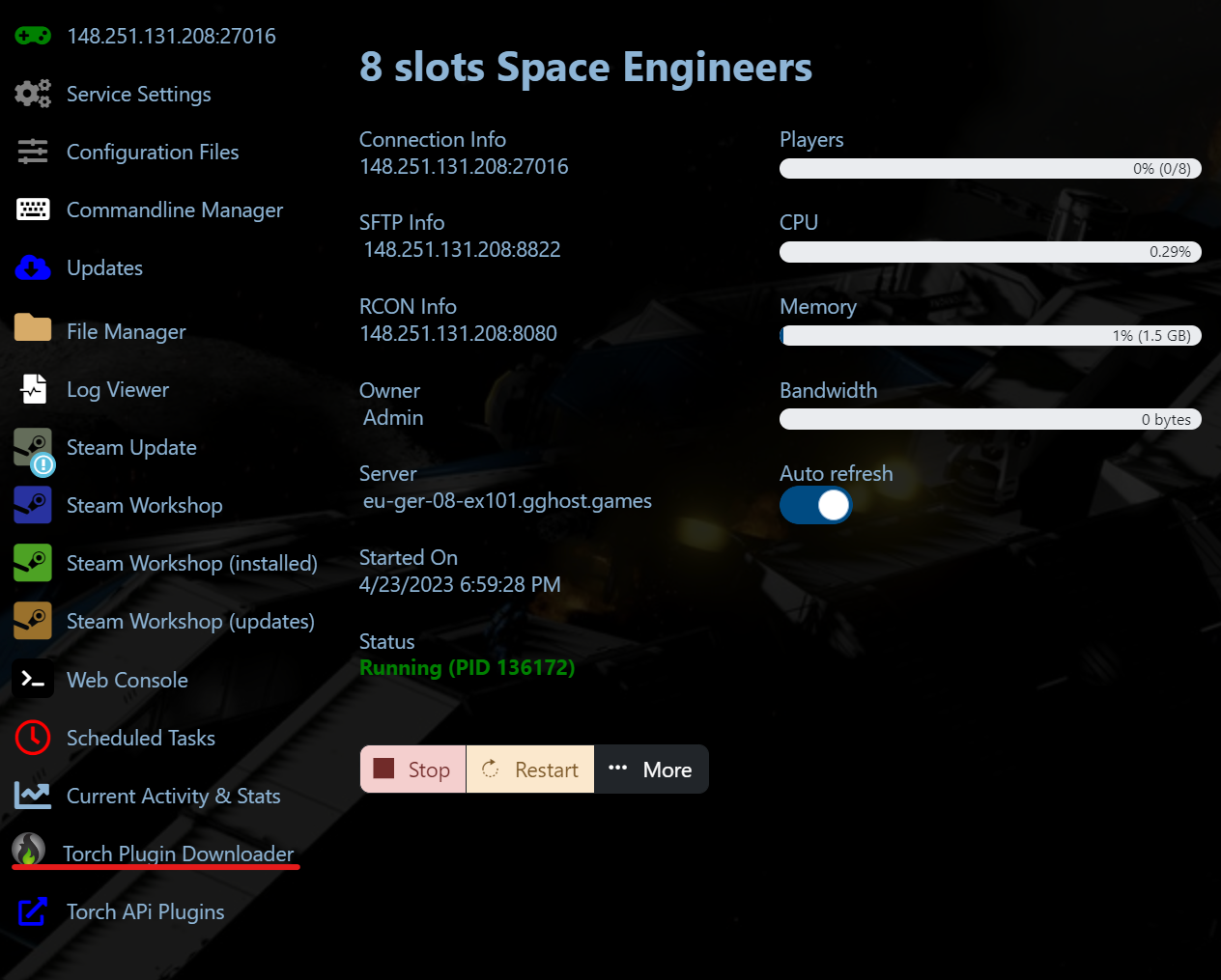Click the Players usage bar
Image resolution: width=1221 pixels, height=980 pixels.
[x=990, y=168]
